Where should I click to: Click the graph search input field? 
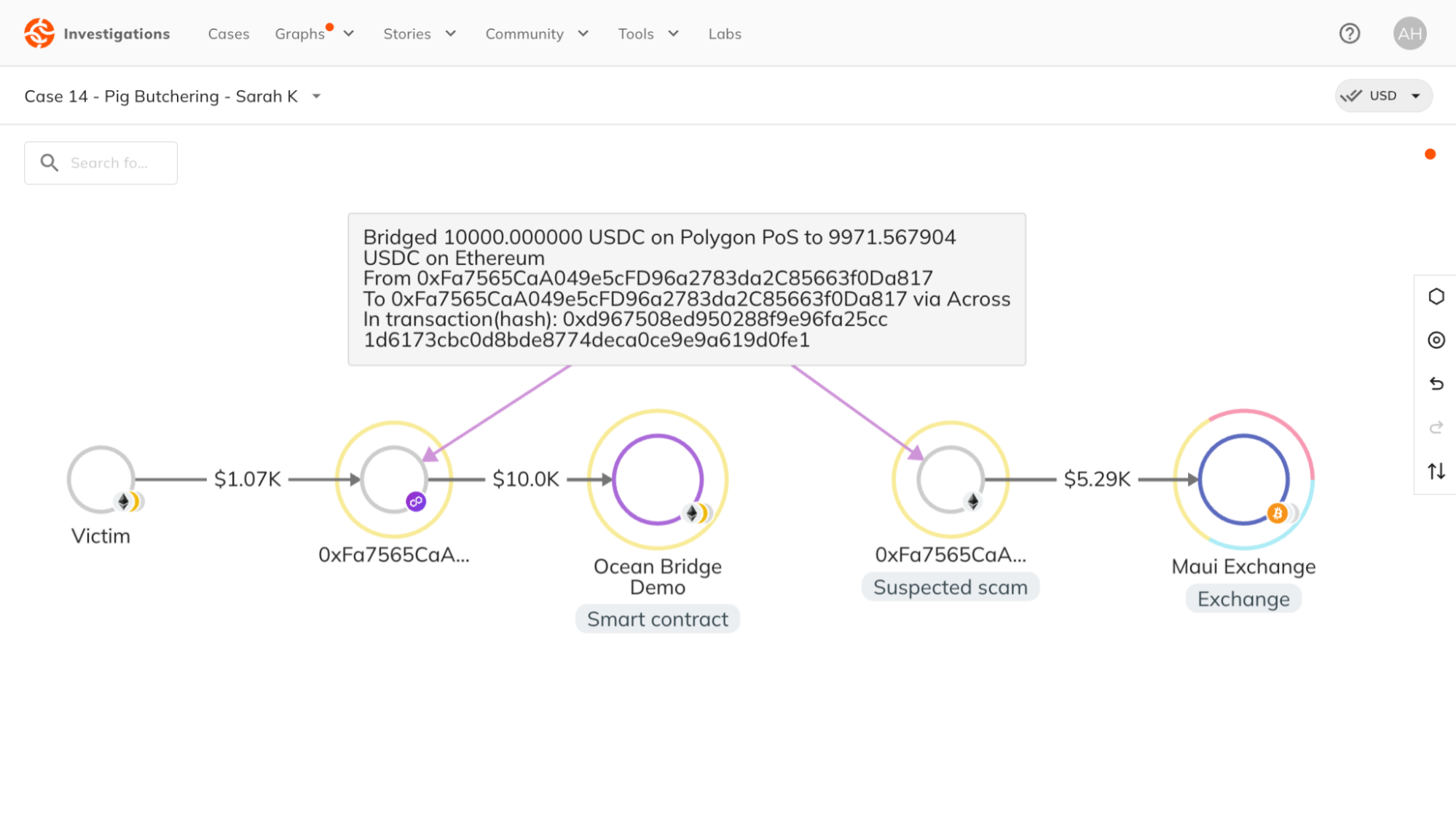109,163
